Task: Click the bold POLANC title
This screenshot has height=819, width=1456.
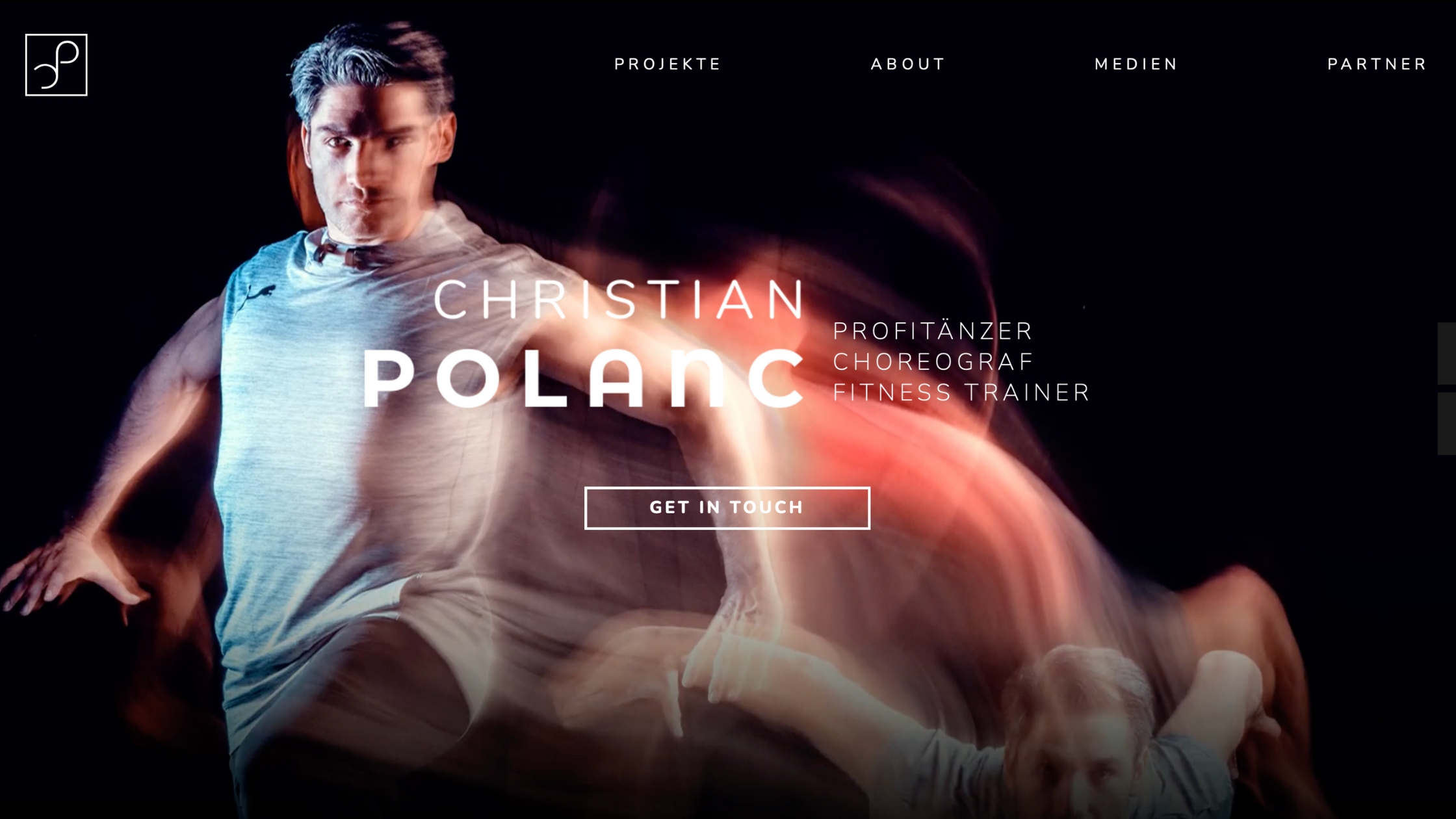Action: click(584, 379)
